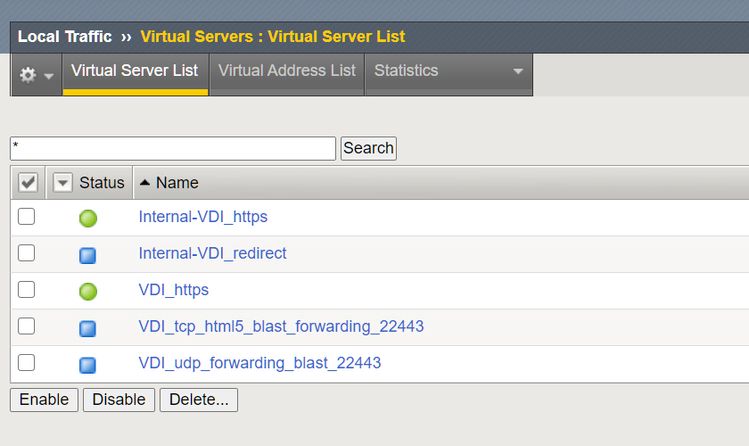749x446 pixels.
Task: Click the green status icon for VDI_https
Action: 88,291
